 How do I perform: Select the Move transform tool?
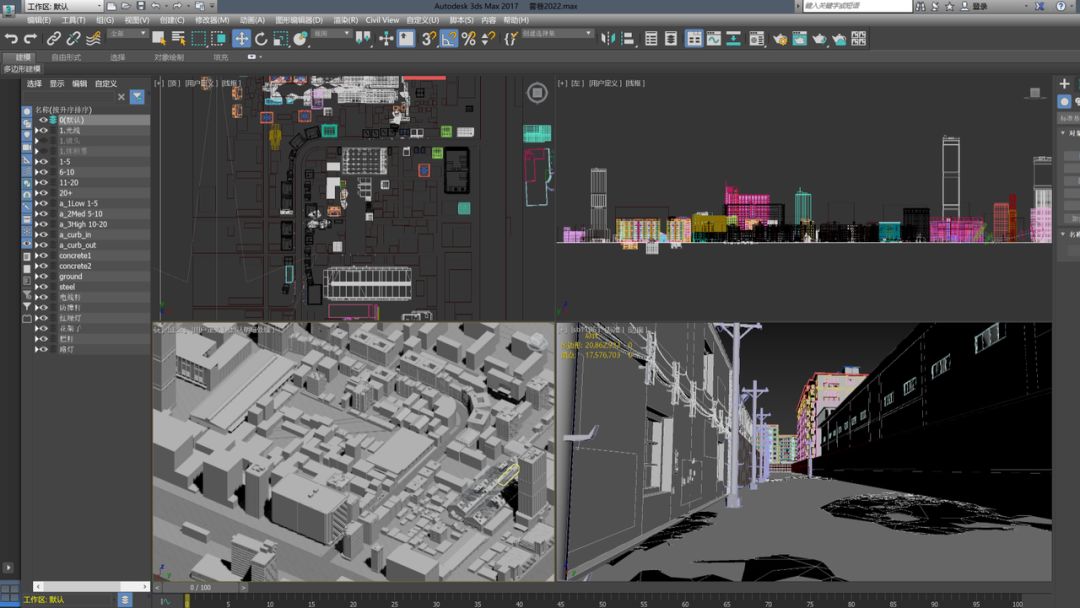pos(241,39)
